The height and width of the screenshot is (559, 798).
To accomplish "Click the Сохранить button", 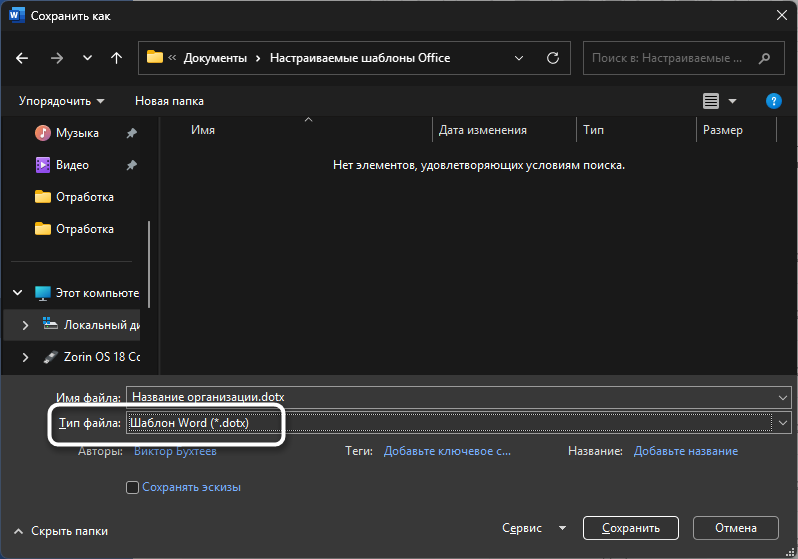I will 631,528.
